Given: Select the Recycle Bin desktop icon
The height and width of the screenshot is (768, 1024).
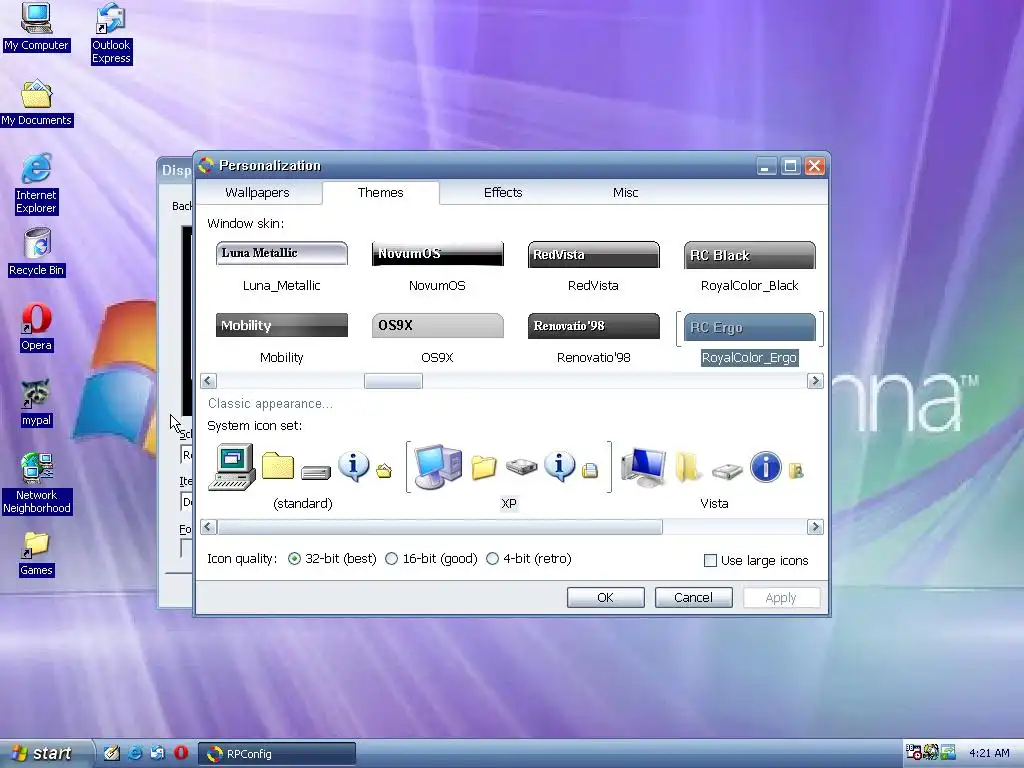Looking at the screenshot, I should click(x=37, y=252).
